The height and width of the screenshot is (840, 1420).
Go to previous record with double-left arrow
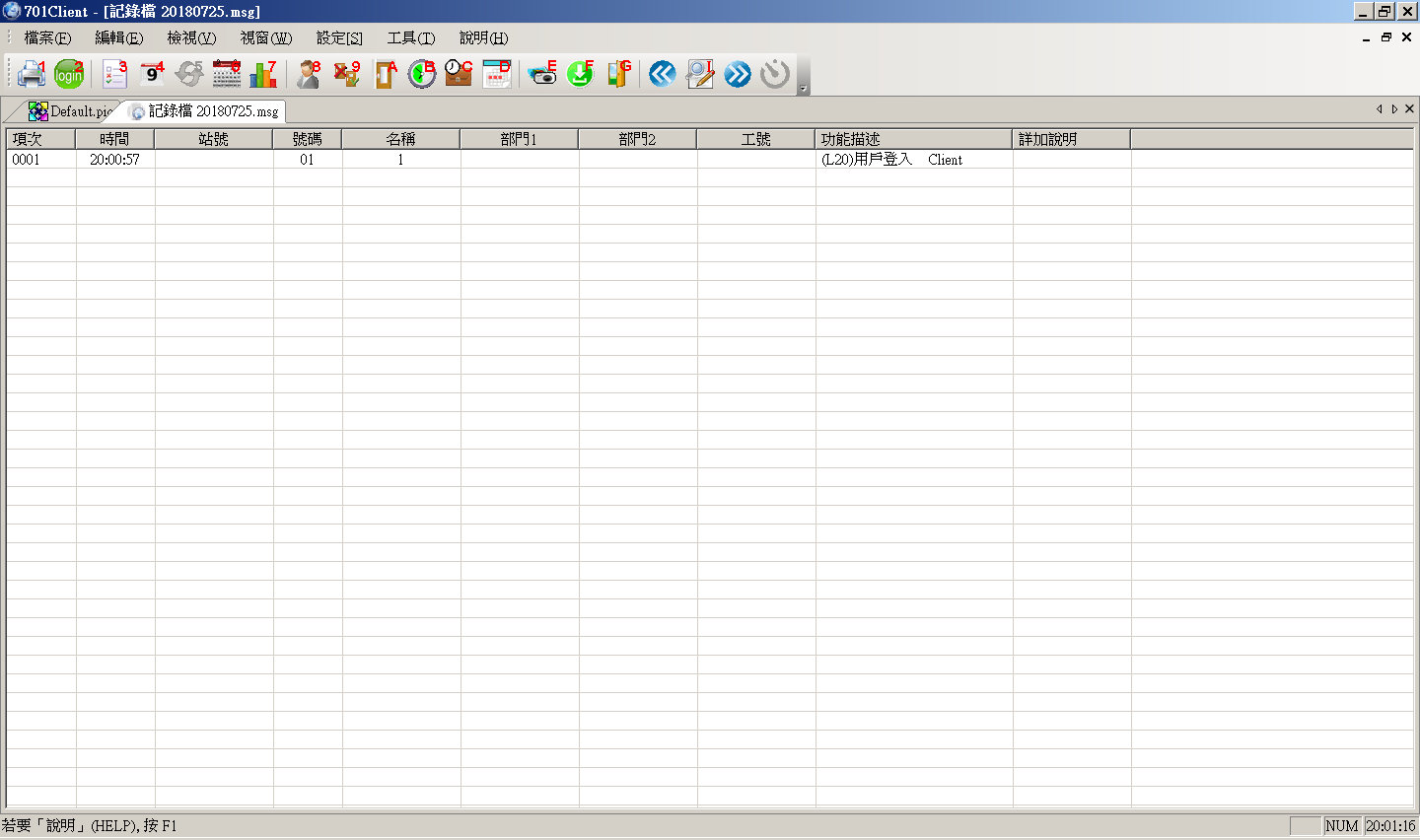coord(663,74)
